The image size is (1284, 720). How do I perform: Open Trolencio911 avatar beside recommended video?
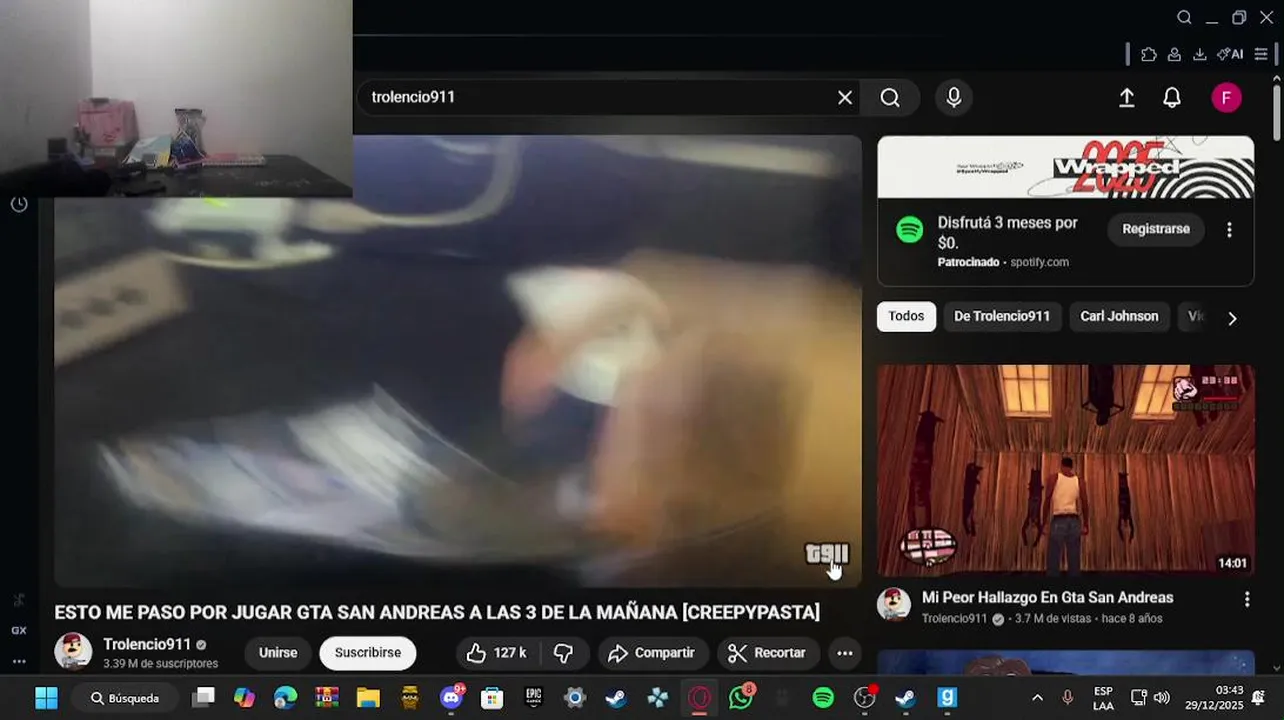coord(894,604)
